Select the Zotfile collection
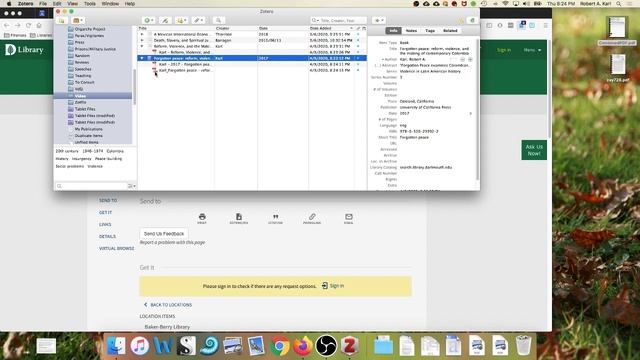The height and width of the screenshot is (360, 640). click(x=80, y=102)
